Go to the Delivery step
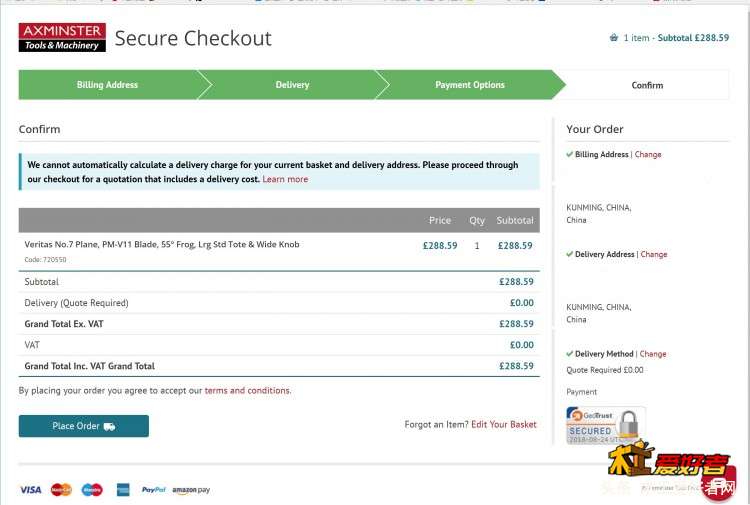The height and width of the screenshot is (505, 750). click(x=292, y=85)
